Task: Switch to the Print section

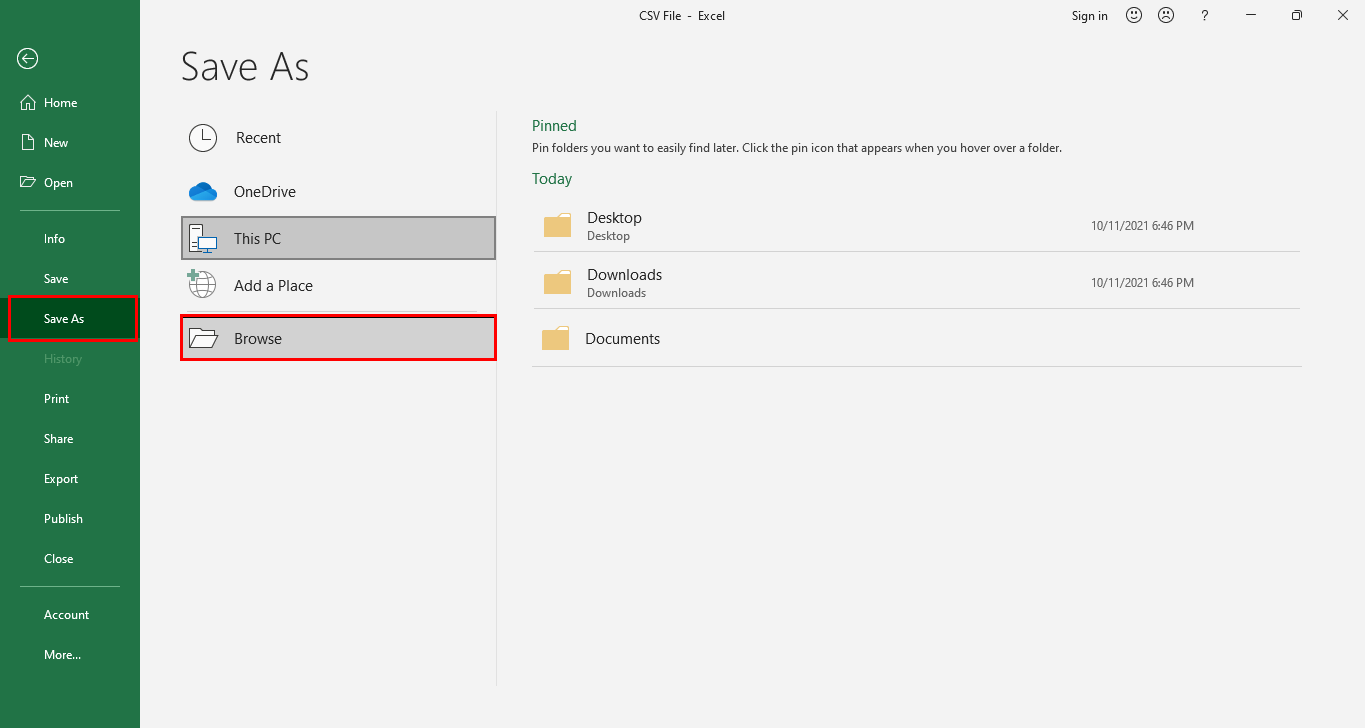Action: [56, 398]
